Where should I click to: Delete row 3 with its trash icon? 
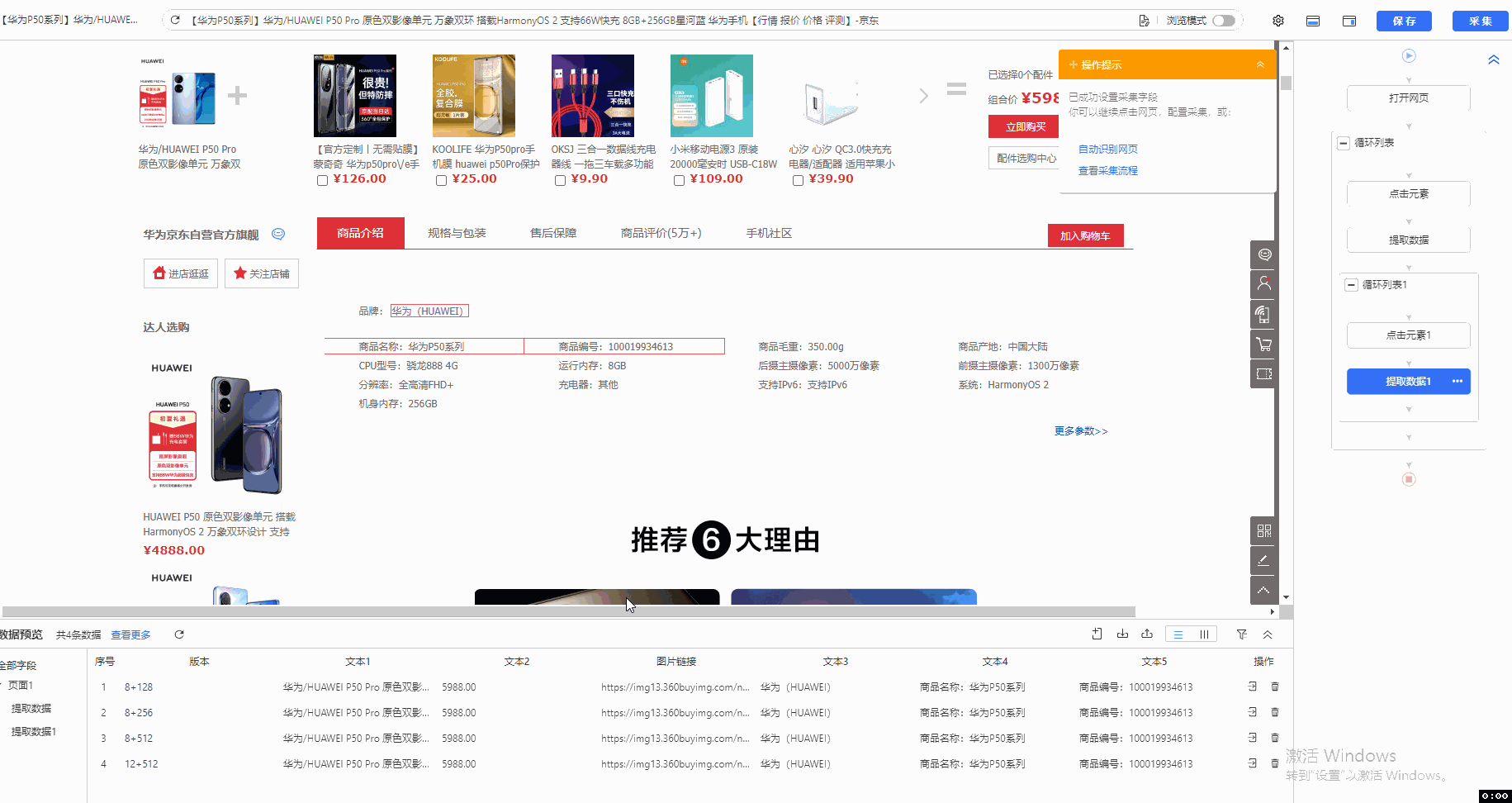point(1274,738)
